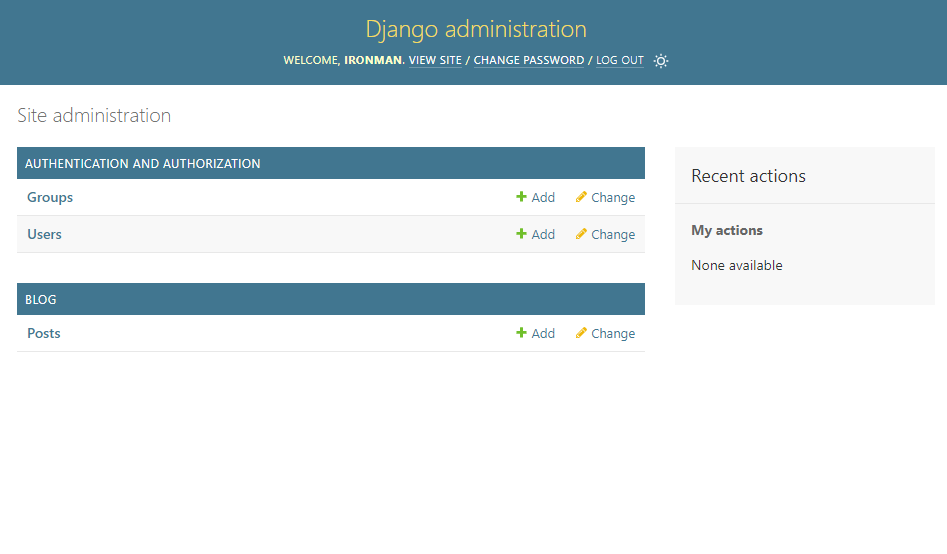
Task: Click the Log Out link
Action: 620,60
